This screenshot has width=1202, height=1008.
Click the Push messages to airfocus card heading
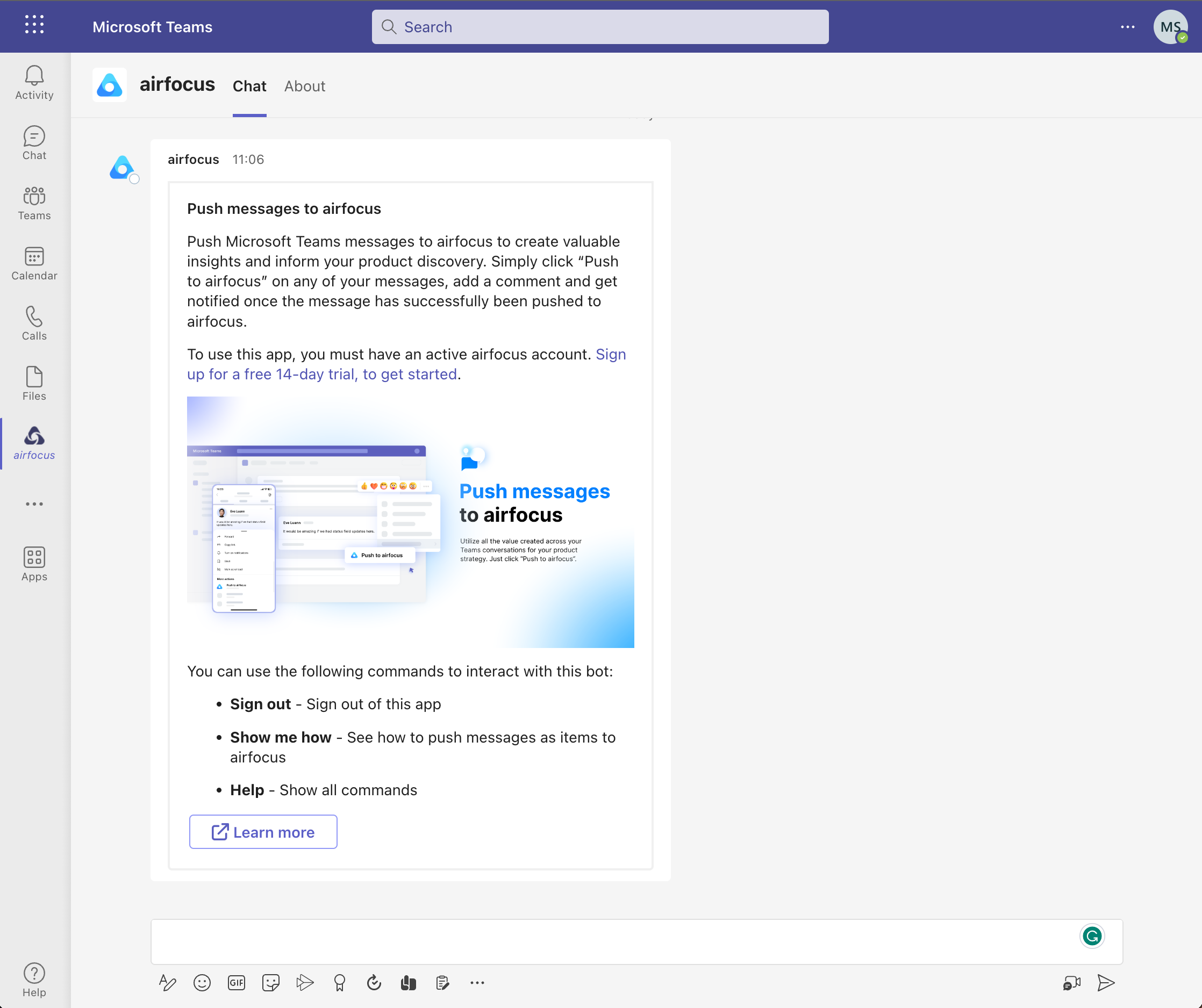[x=284, y=209]
